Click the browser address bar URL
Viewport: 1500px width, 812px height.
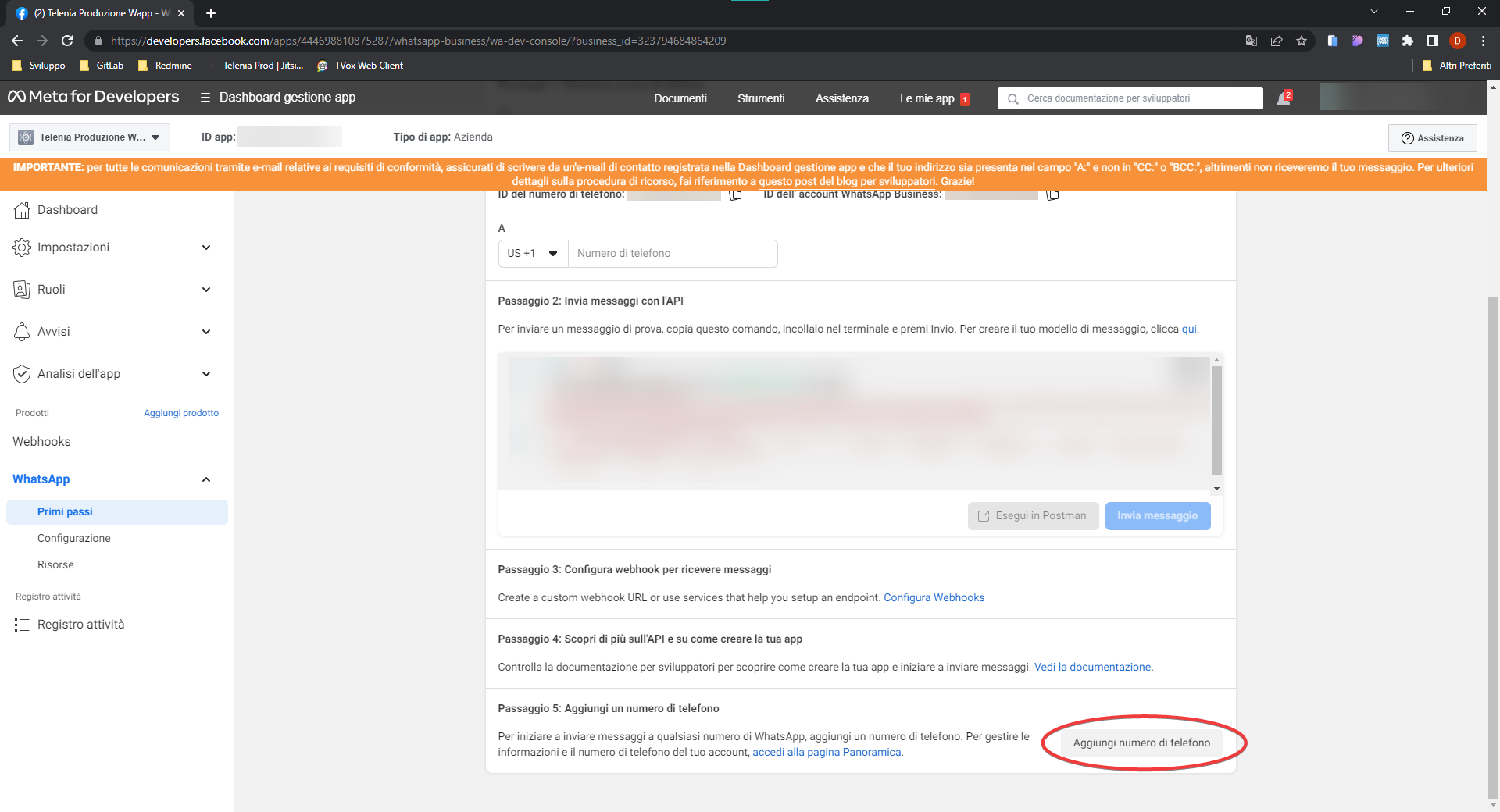pyautogui.click(x=418, y=41)
